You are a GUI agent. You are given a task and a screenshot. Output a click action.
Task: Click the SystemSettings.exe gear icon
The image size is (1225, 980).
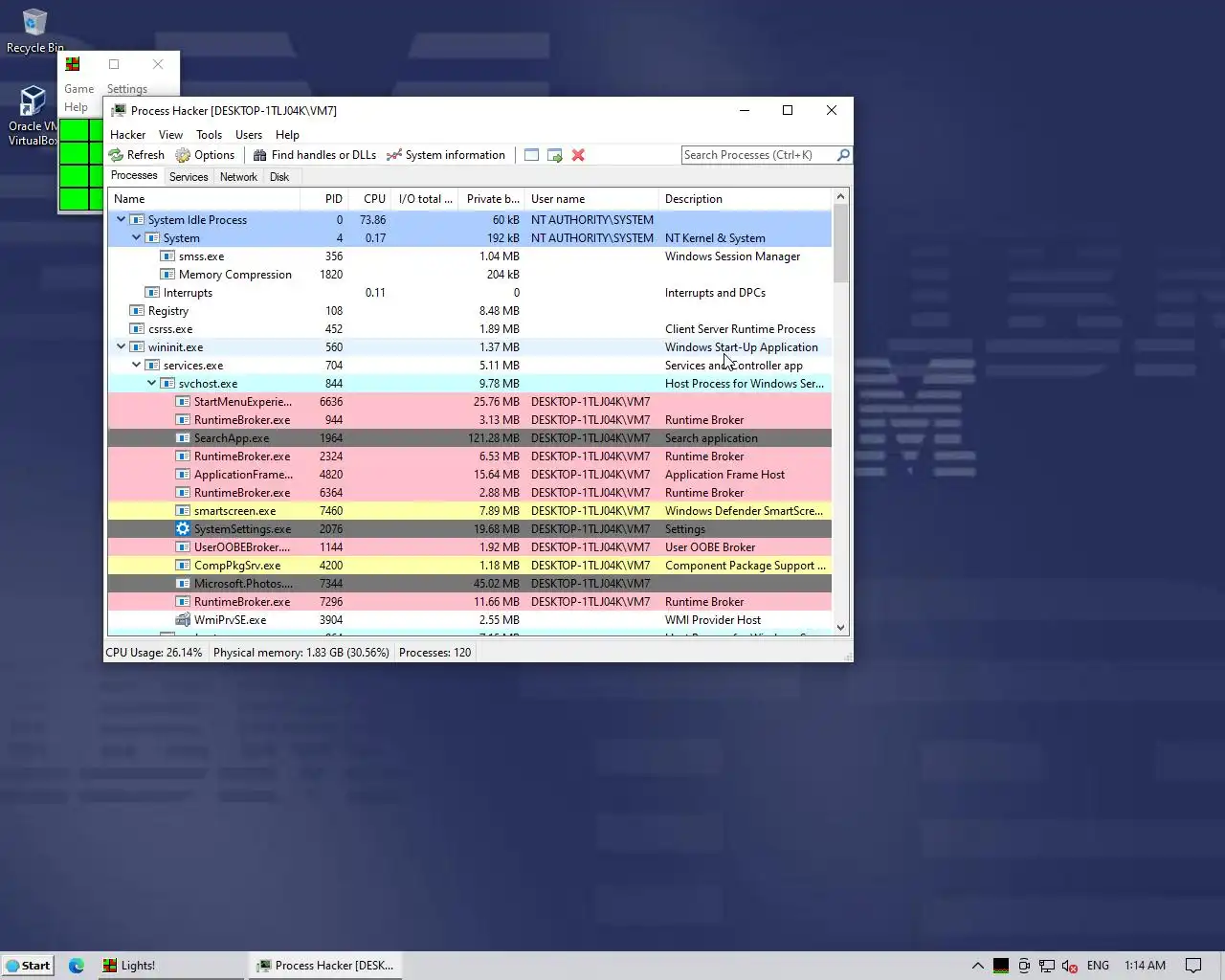tap(183, 529)
